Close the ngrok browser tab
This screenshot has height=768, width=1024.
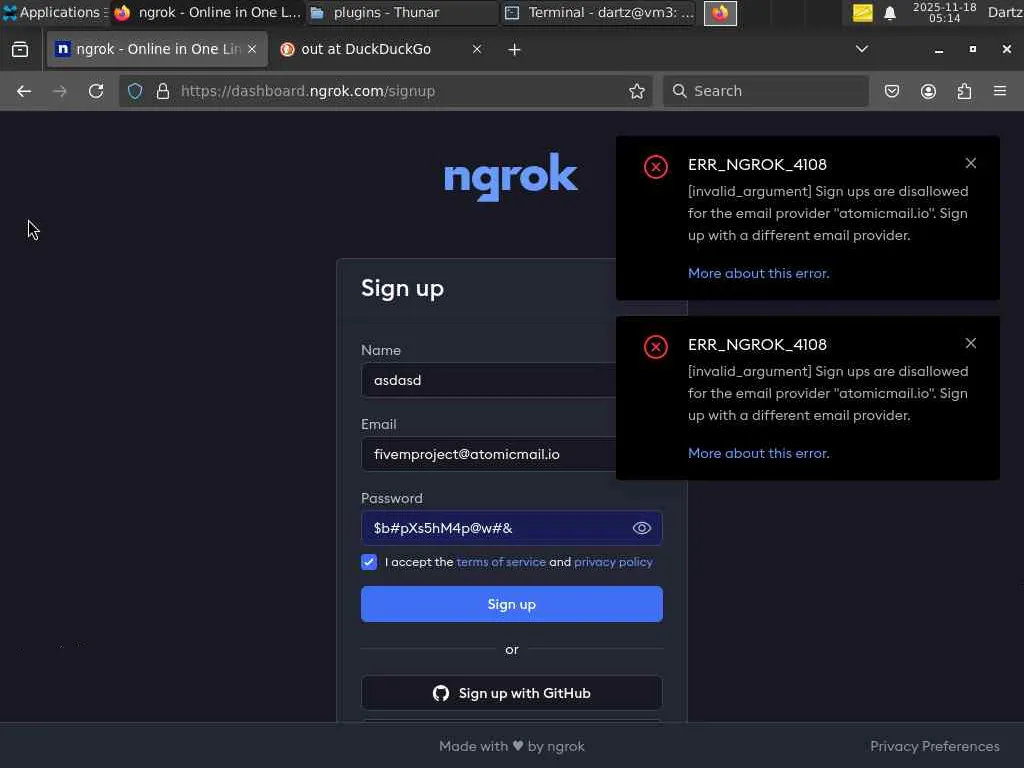252,50
